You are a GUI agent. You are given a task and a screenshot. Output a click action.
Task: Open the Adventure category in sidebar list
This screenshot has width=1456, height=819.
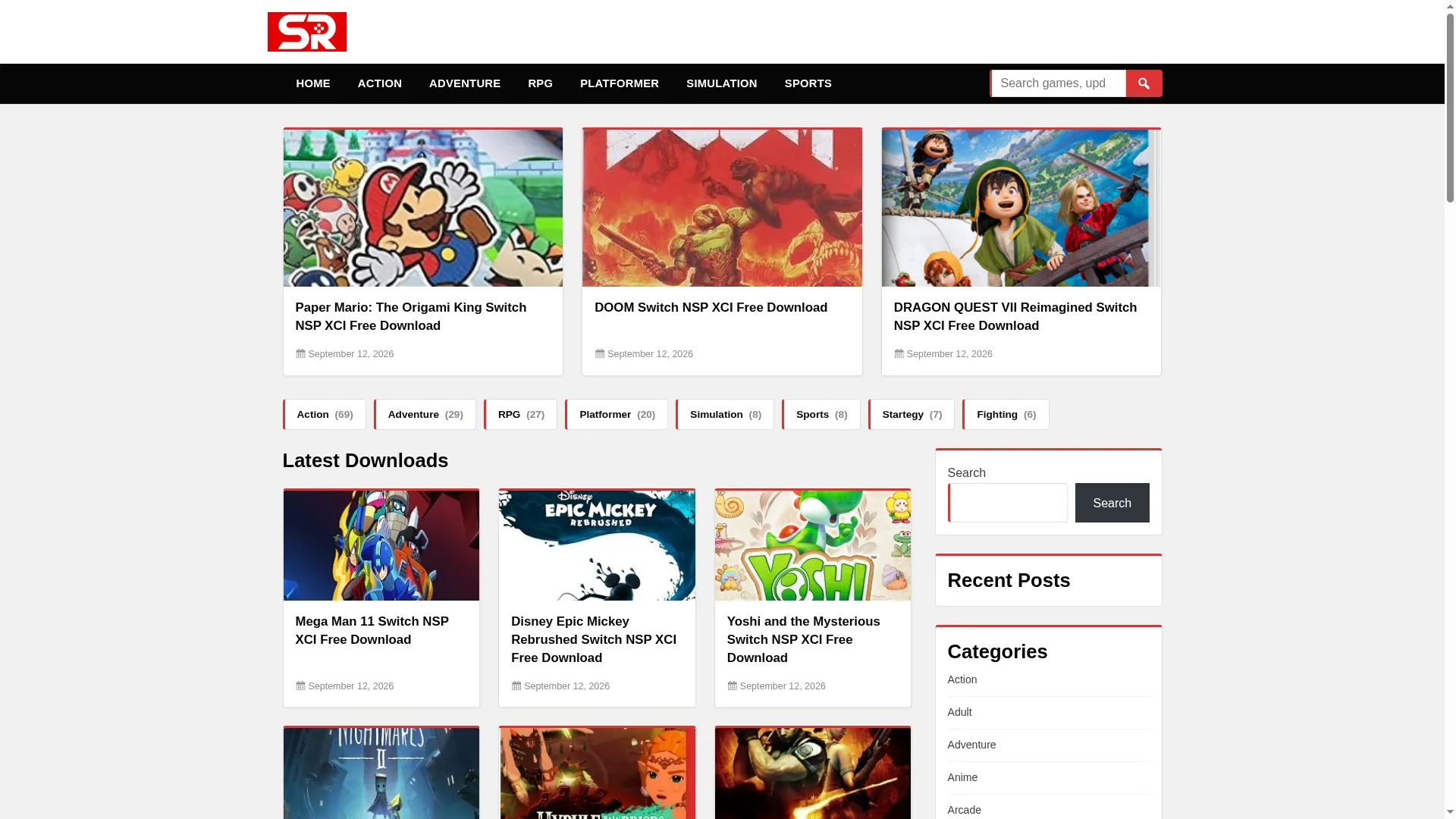972,745
